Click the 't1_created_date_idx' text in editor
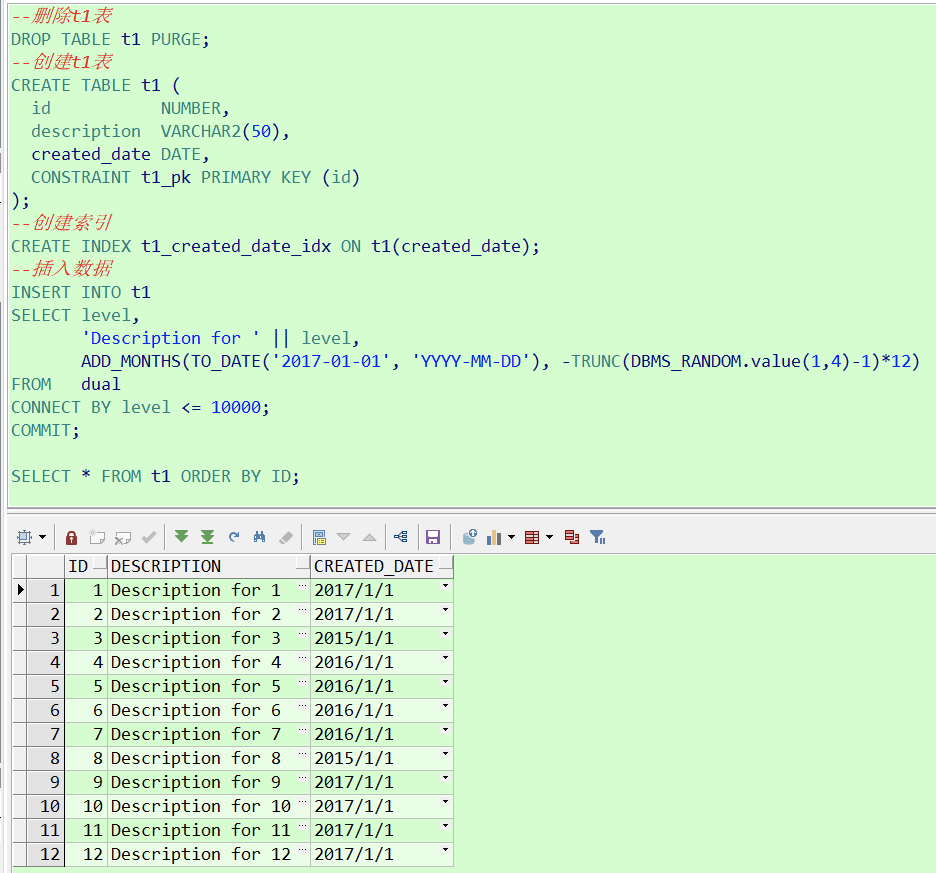 click(x=236, y=247)
